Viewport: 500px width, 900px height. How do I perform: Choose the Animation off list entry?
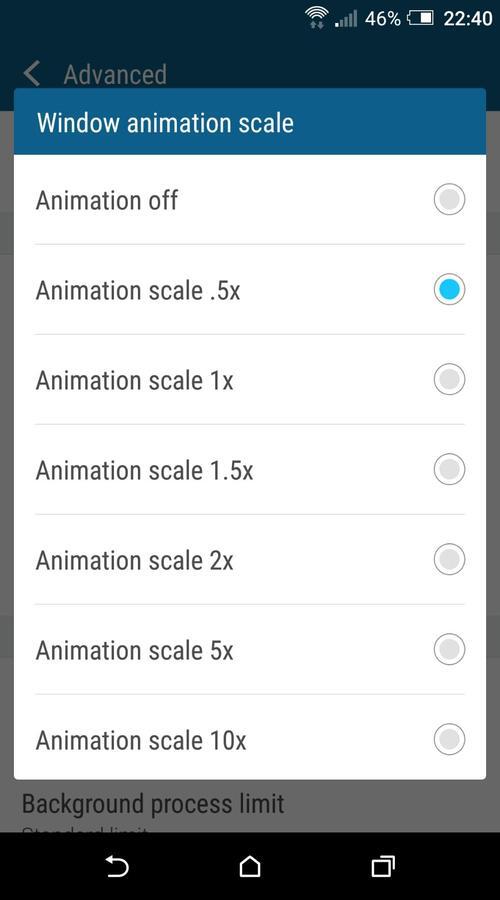pos(250,199)
